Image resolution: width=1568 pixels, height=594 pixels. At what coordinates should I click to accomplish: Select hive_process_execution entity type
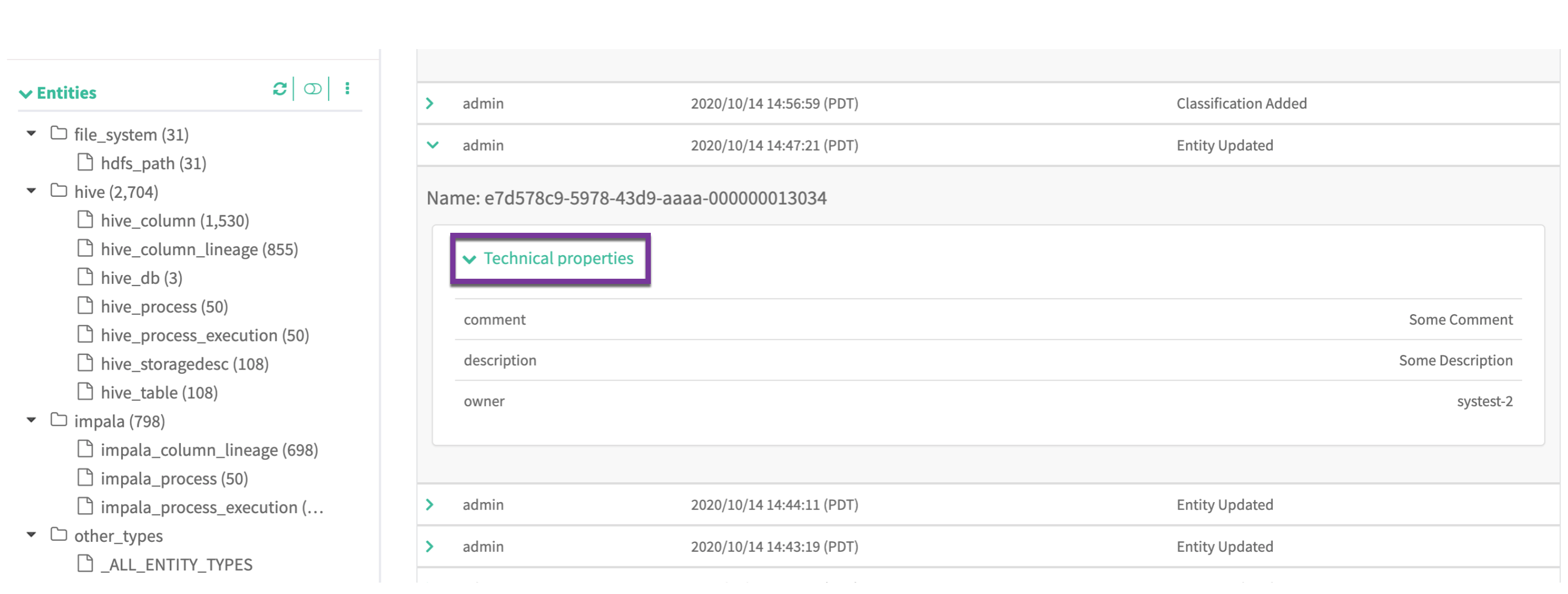point(205,335)
